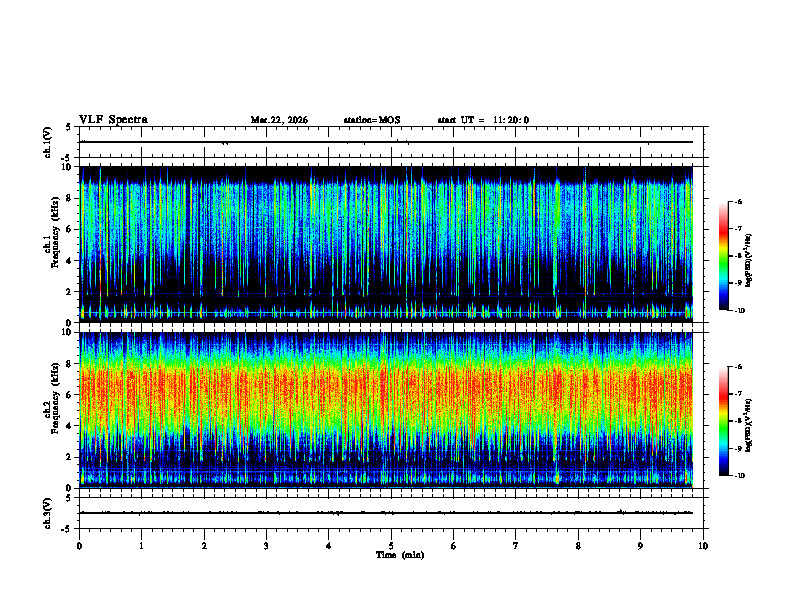Select the "start UT = 11:20:0" header text
This screenshot has width=792, height=612.
[483, 120]
